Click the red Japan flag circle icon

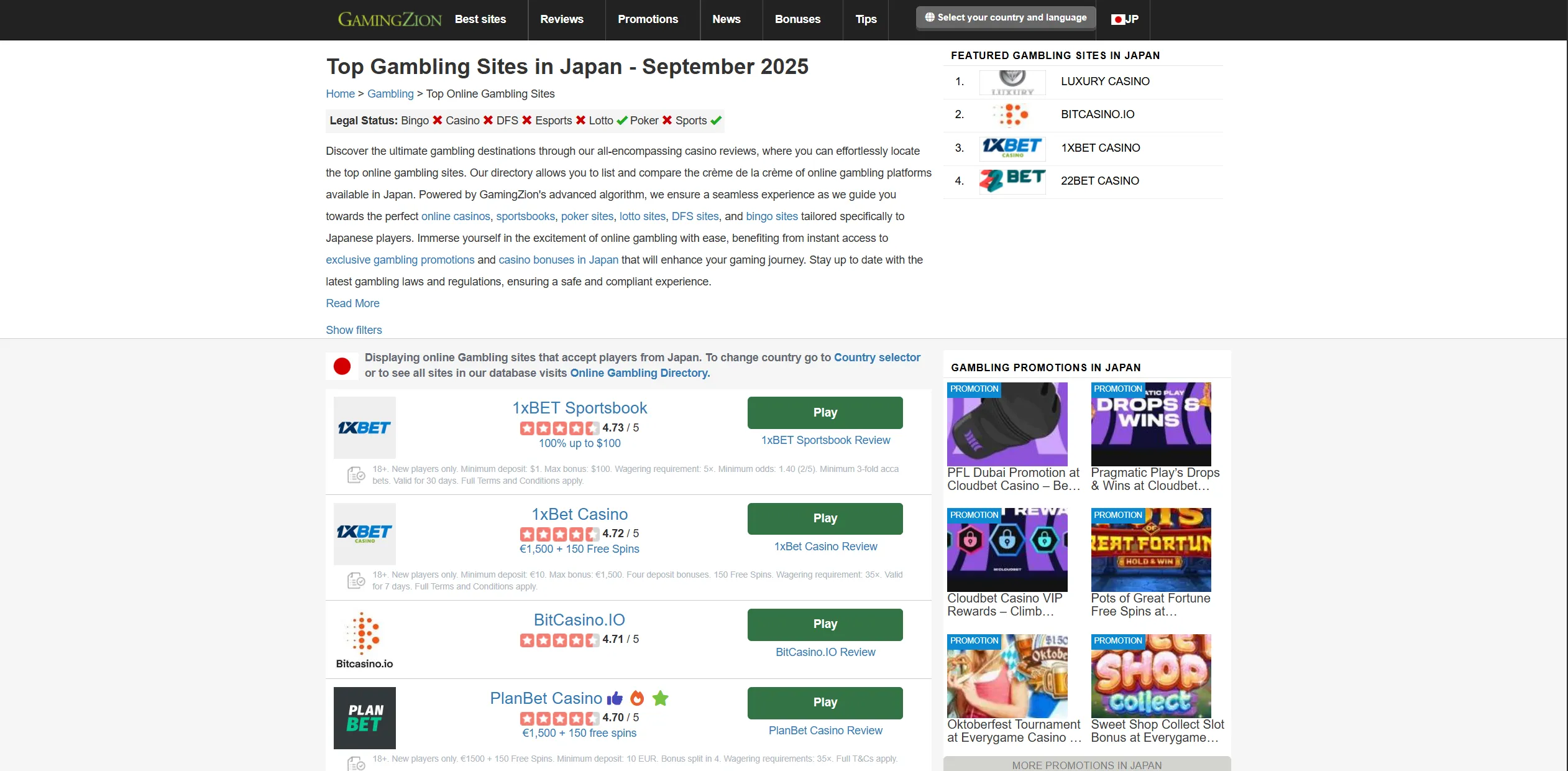[x=342, y=366]
